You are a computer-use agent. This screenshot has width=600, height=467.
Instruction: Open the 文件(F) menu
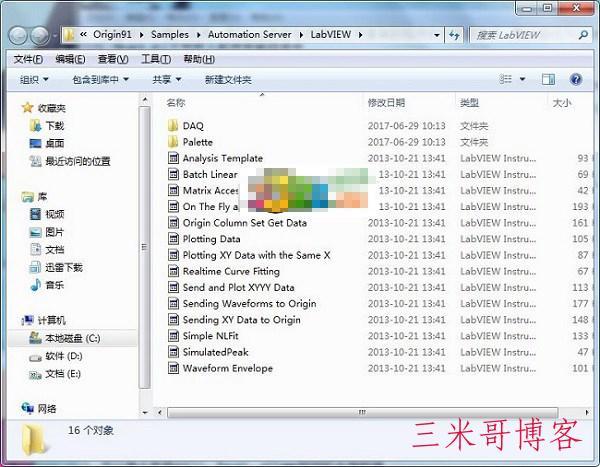28,59
